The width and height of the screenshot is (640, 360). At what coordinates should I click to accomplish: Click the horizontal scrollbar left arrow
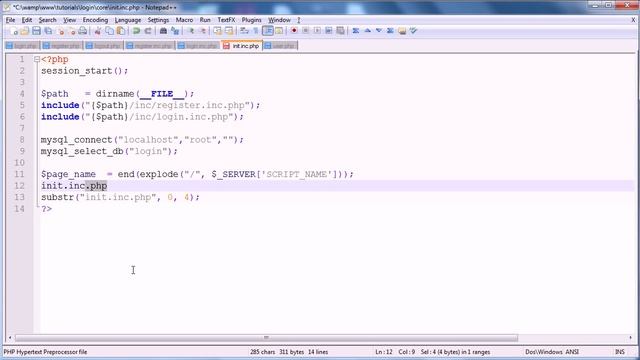tap(10, 338)
